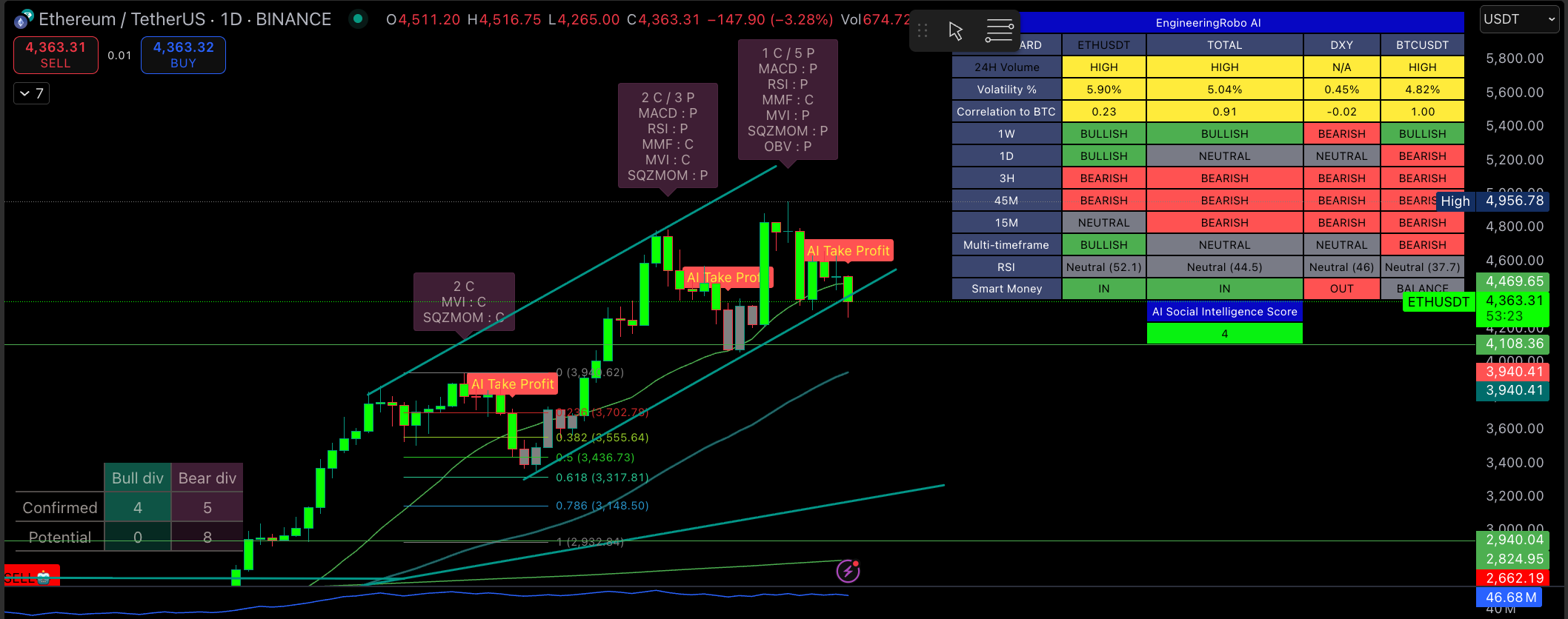Click the 4,108.36 green price label
This screenshot has width=1568, height=619.
[x=1512, y=344]
